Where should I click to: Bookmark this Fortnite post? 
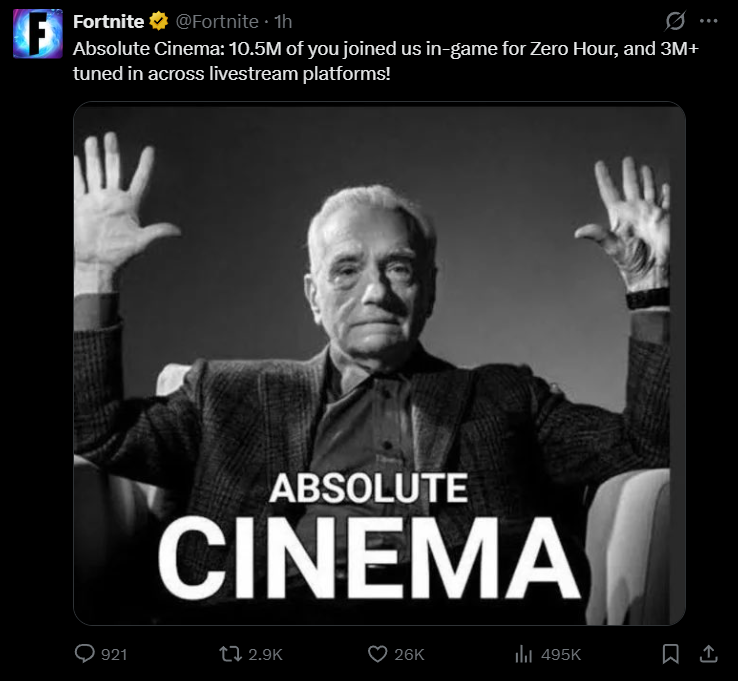(671, 653)
